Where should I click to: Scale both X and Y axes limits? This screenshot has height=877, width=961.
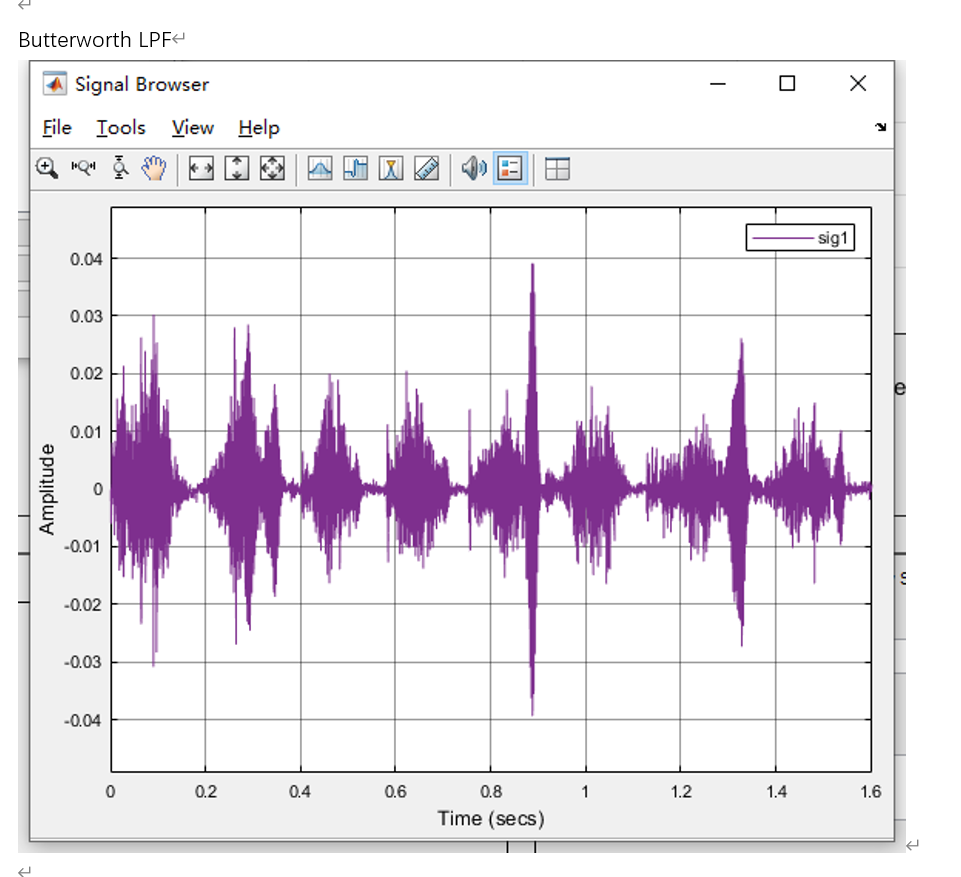pyautogui.click(x=272, y=168)
